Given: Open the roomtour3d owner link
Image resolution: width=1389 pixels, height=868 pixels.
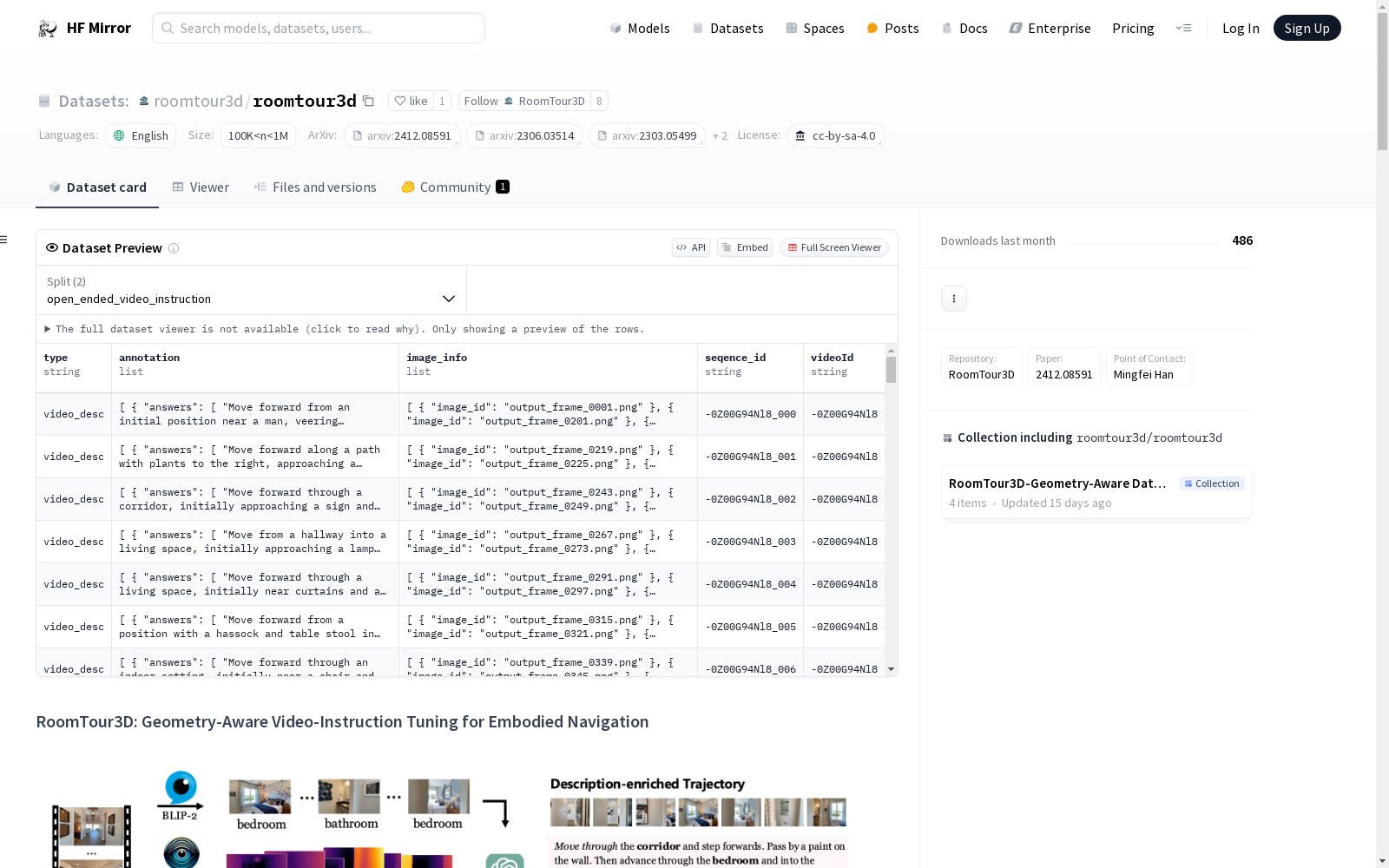Looking at the screenshot, I should tap(198, 101).
